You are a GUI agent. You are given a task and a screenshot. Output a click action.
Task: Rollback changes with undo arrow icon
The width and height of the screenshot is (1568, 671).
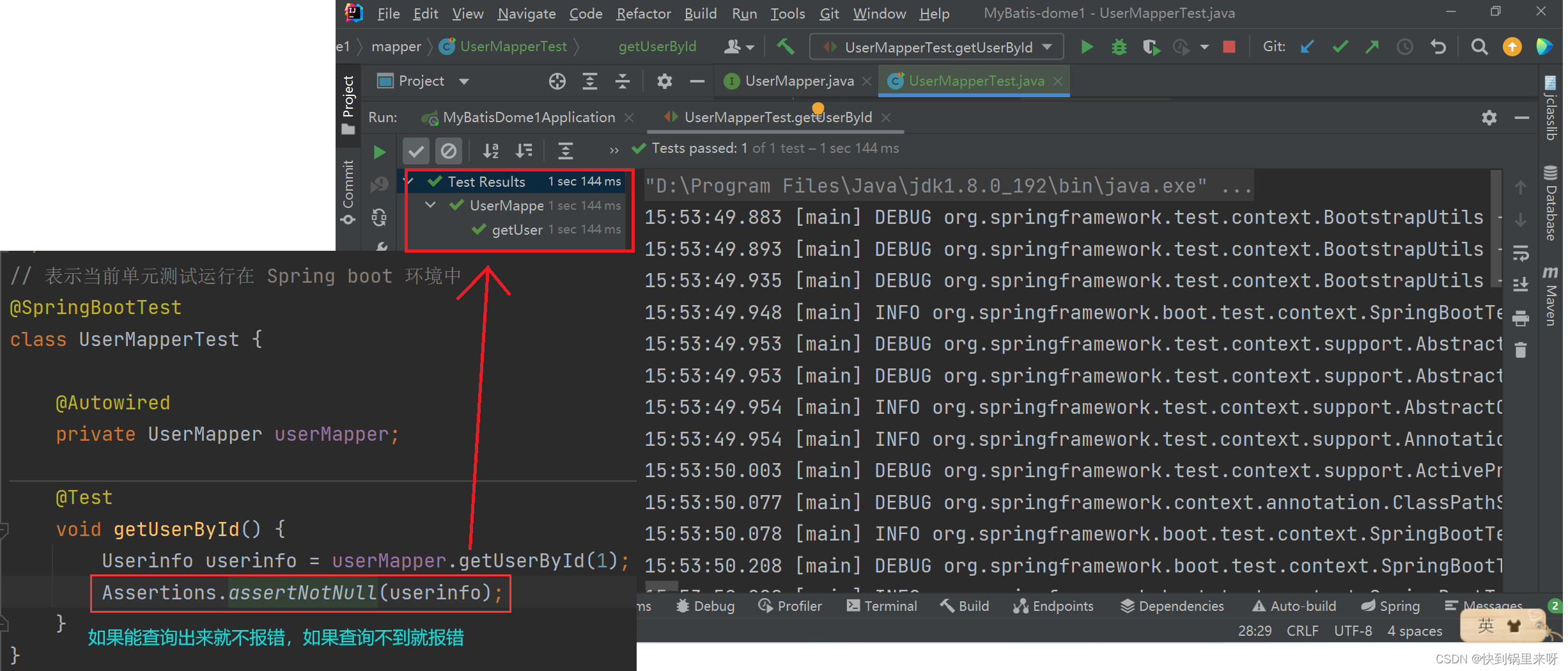(x=1438, y=47)
